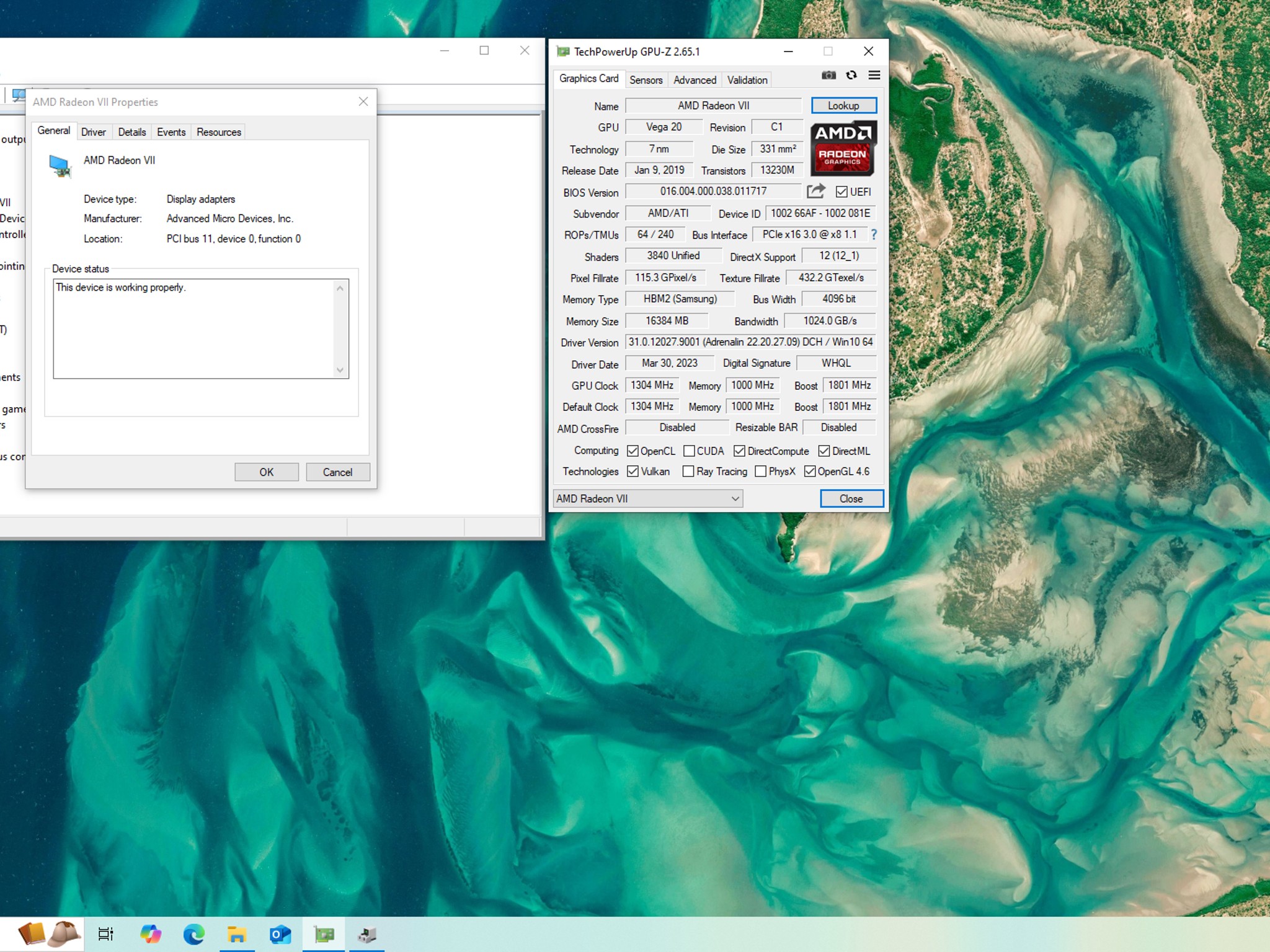Viewport: 1270px width, 952px height.
Task: Toggle the UEFI checkbox
Action: pos(841,192)
